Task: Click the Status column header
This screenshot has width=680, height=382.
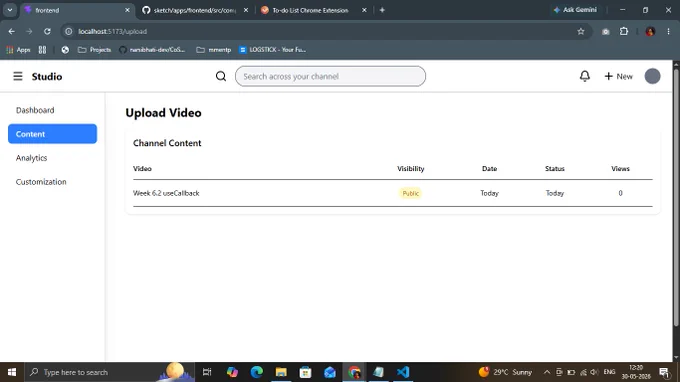Action: coord(555,169)
